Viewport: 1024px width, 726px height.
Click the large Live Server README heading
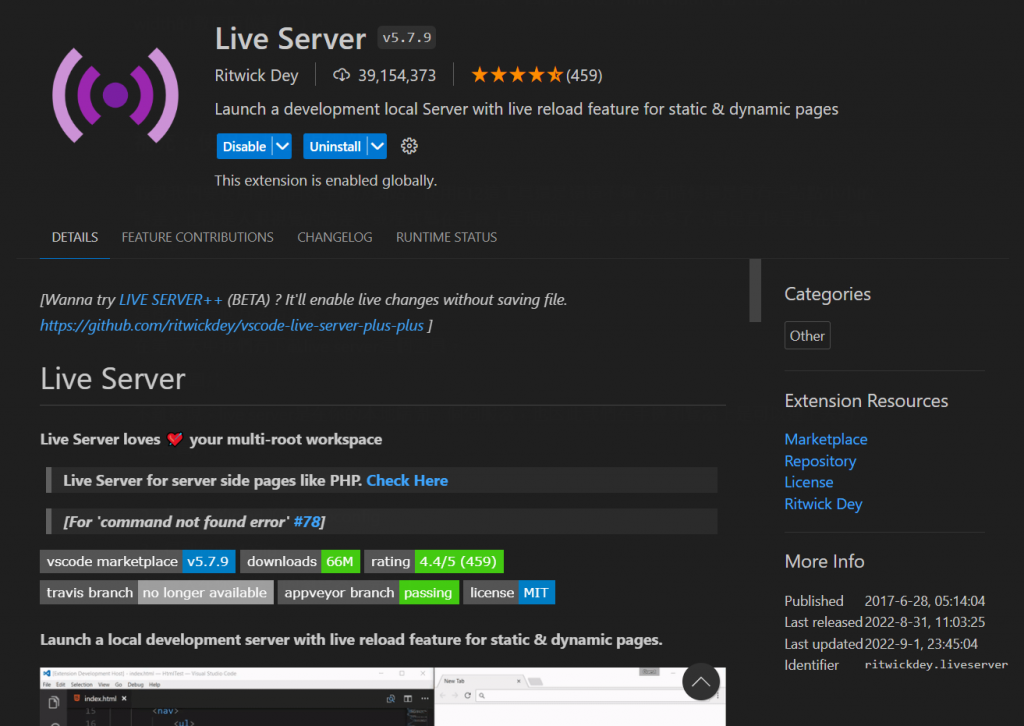point(113,379)
